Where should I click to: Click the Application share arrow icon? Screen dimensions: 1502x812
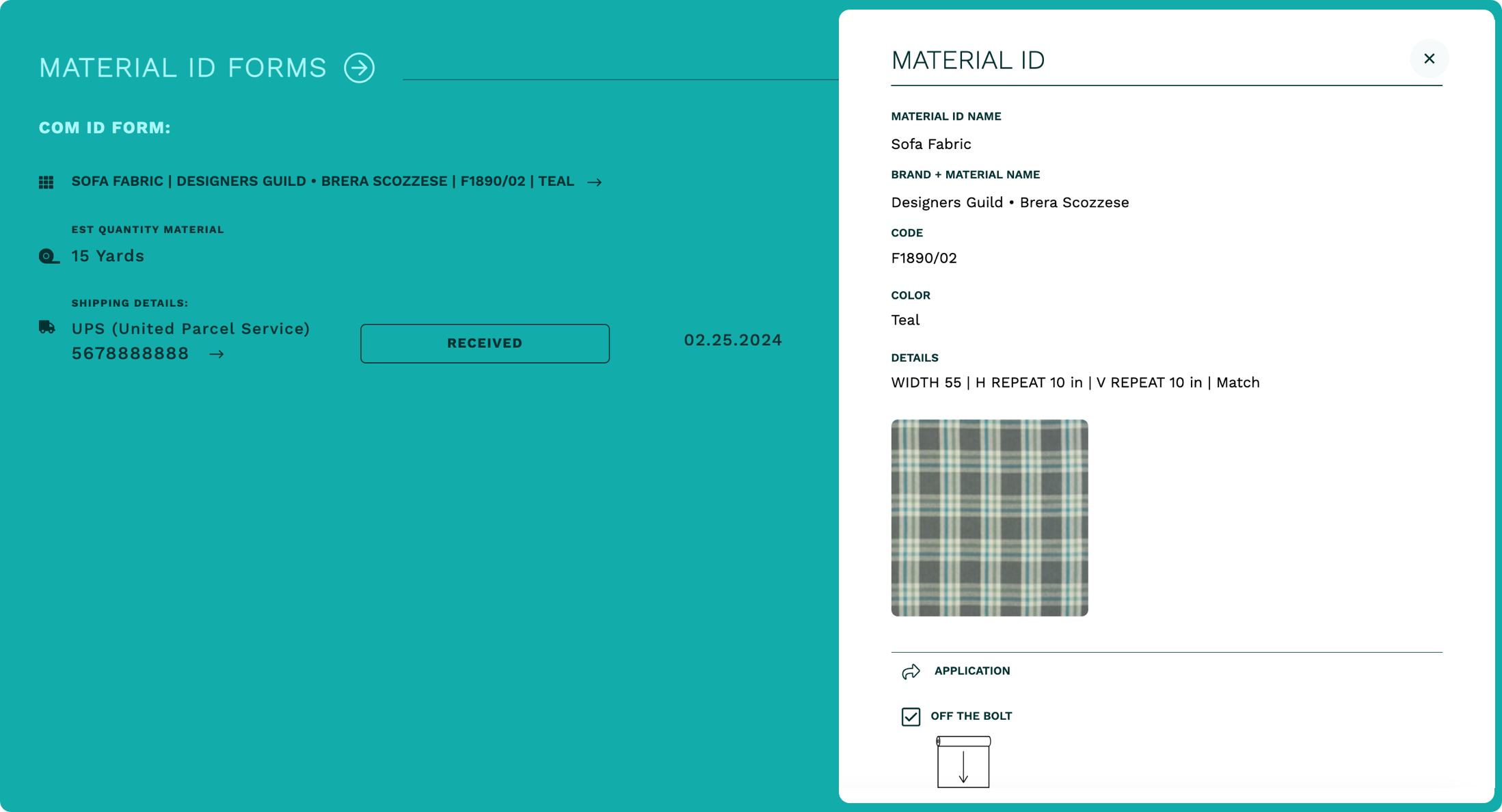click(x=911, y=671)
